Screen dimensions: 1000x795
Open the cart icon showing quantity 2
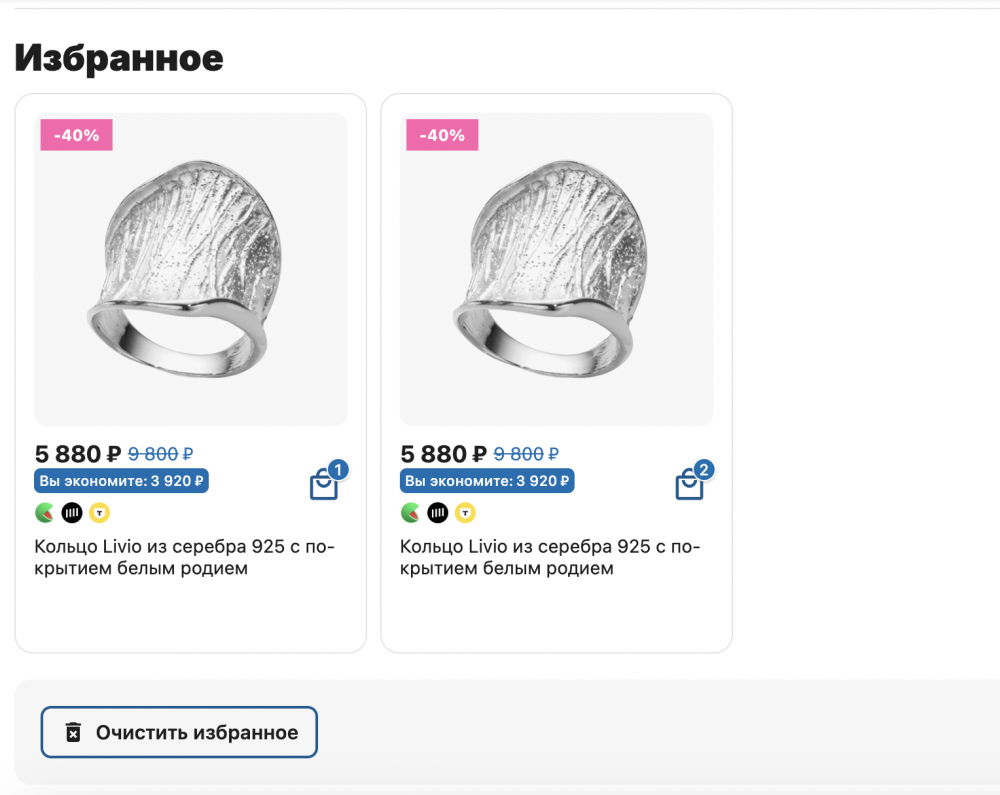point(690,482)
